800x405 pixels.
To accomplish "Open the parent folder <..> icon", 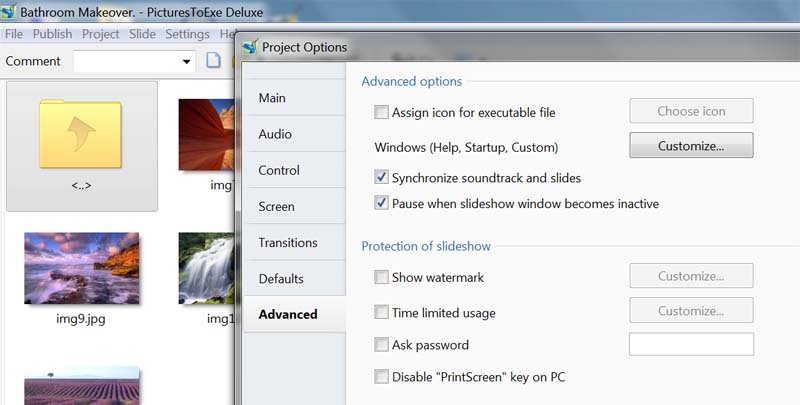I will [x=81, y=134].
